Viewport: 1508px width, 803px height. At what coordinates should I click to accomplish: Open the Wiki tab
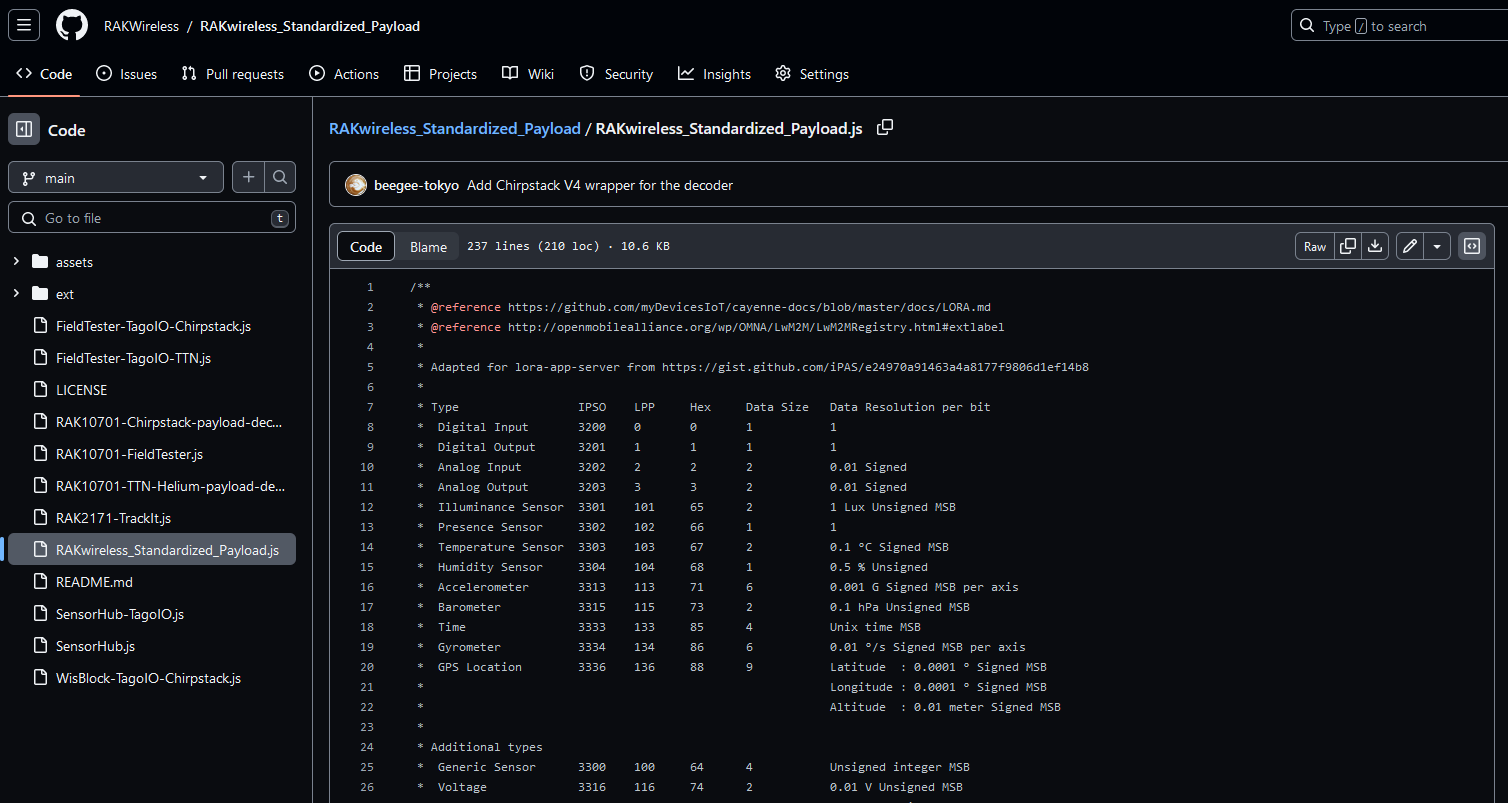tap(528, 74)
